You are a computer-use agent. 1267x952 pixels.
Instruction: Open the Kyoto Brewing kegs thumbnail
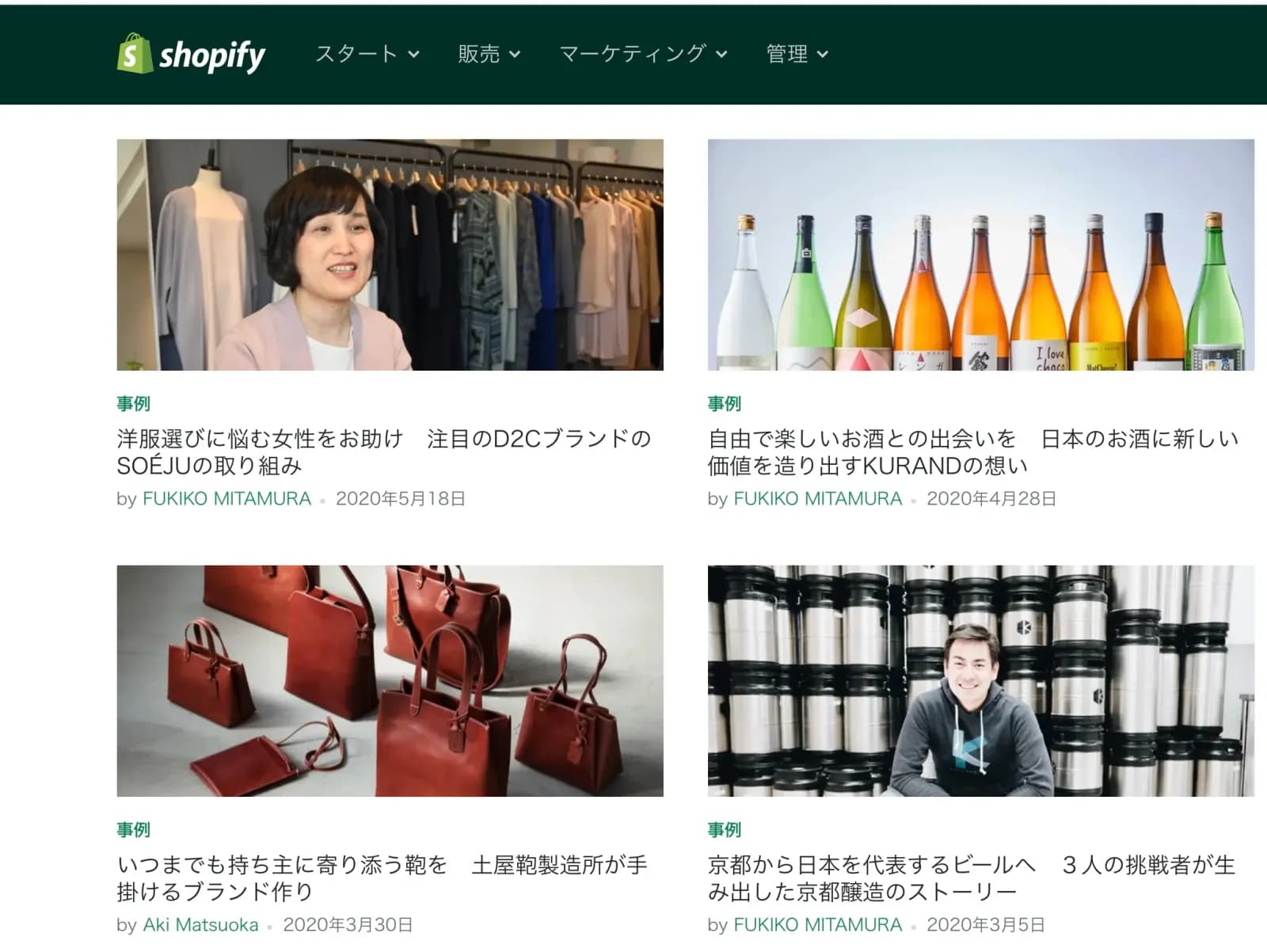coord(980,681)
